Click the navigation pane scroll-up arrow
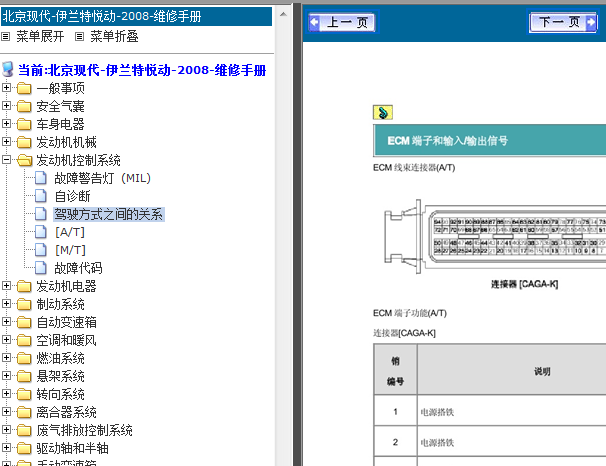 pyautogui.click(x=283, y=14)
